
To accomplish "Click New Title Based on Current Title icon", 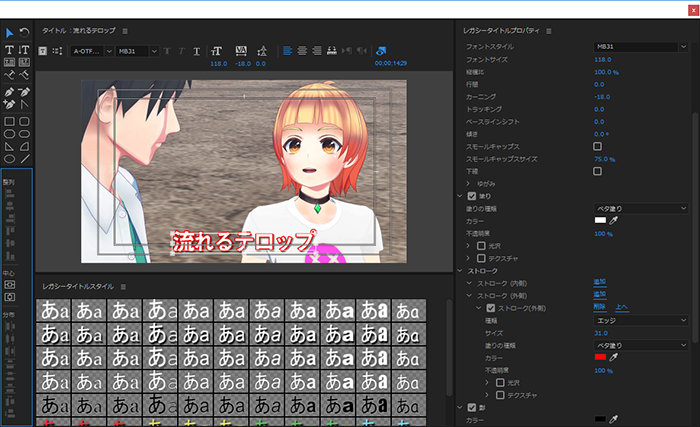I will point(42,51).
